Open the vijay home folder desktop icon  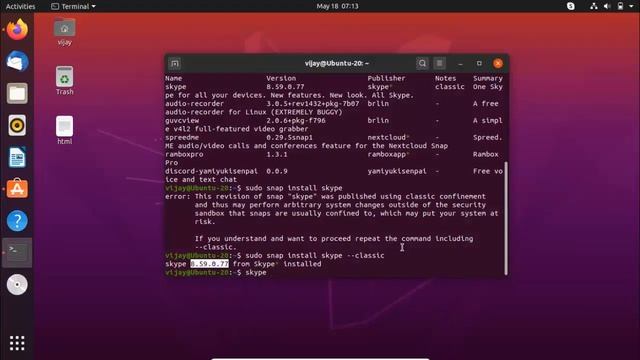tap(64, 32)
